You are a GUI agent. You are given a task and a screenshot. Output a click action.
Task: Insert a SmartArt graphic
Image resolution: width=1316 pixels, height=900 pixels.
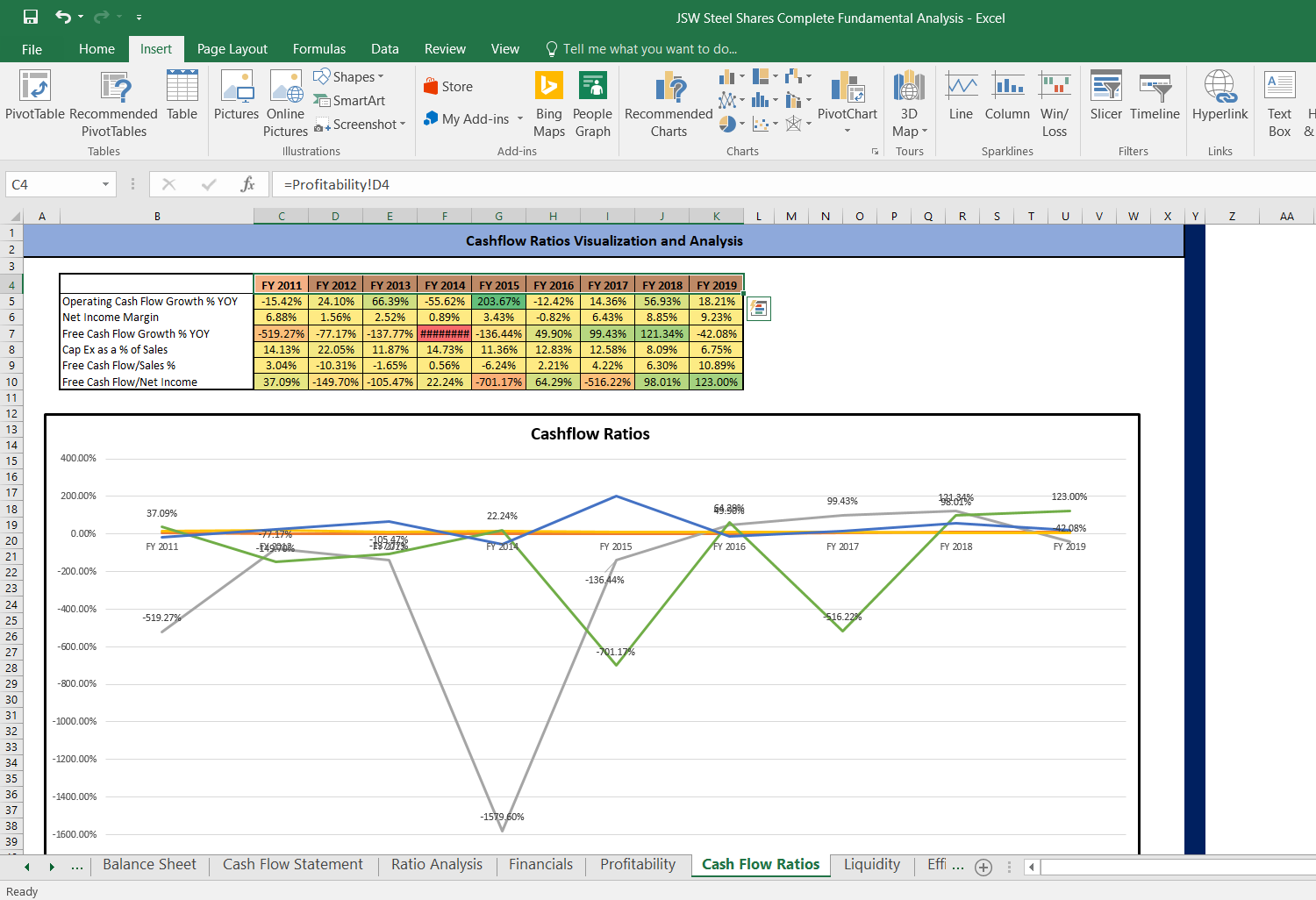point(349,101)
